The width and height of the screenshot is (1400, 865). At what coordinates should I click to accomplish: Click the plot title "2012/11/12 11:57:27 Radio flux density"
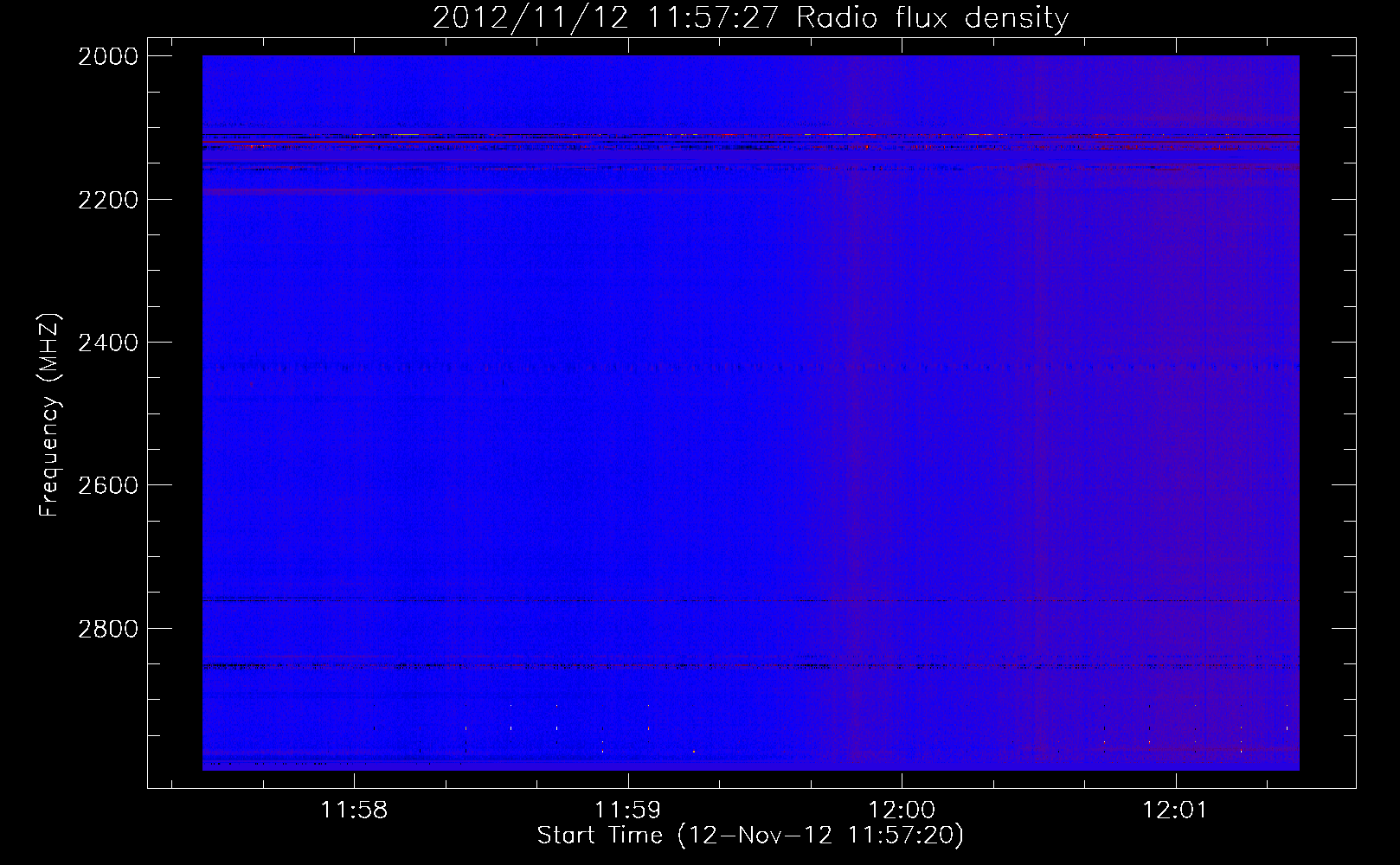[750, 17]
